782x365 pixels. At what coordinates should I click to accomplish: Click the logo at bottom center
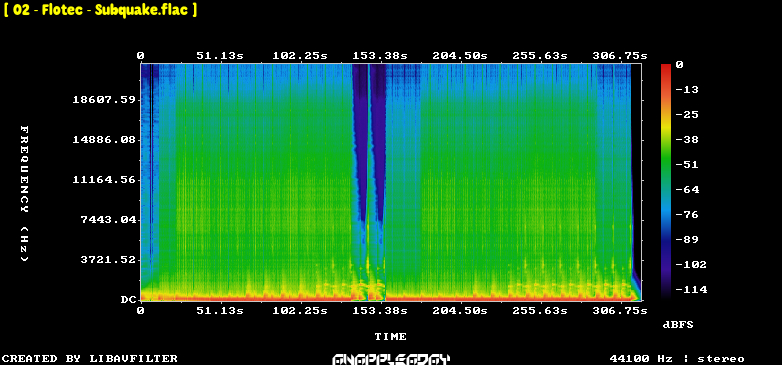tap(391, 359)
